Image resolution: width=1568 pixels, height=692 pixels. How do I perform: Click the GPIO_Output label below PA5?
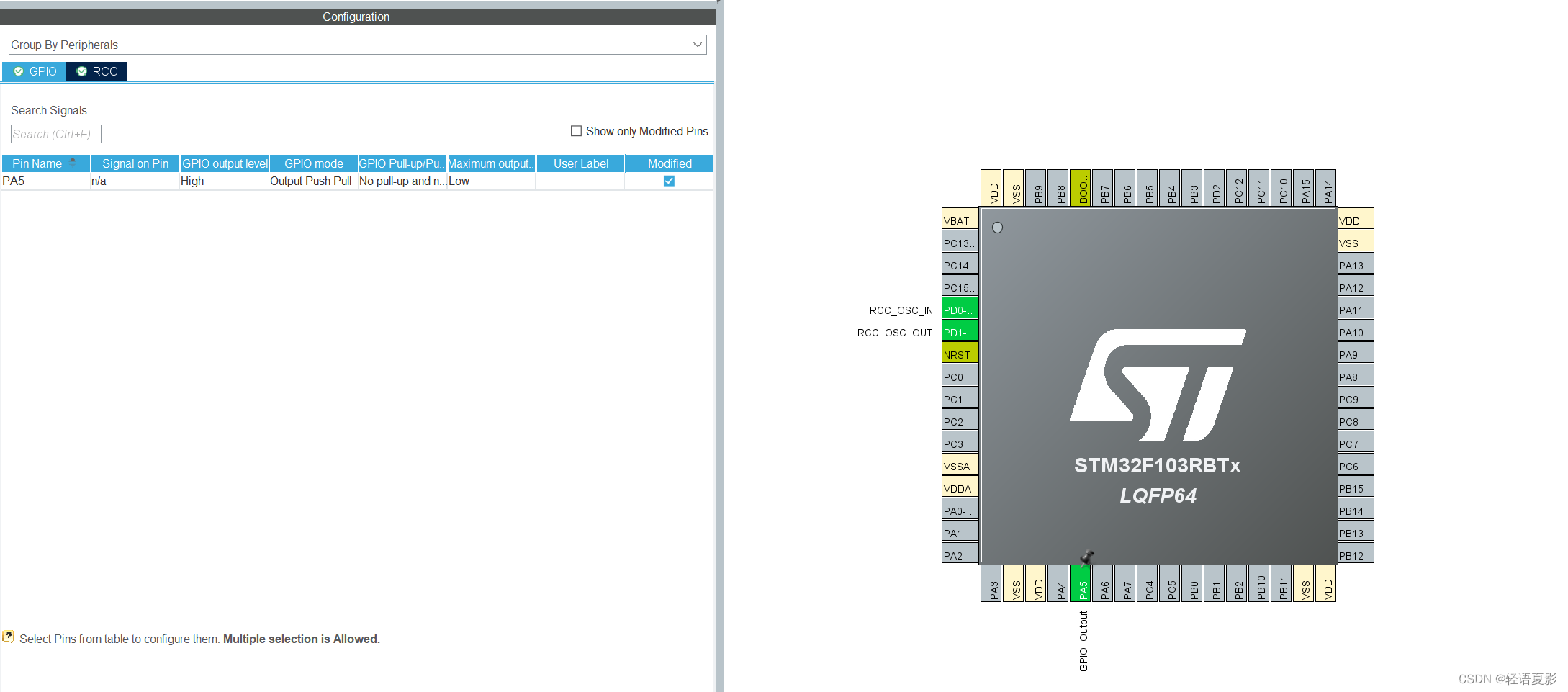pyautogui.click(x=1083, y=641)
